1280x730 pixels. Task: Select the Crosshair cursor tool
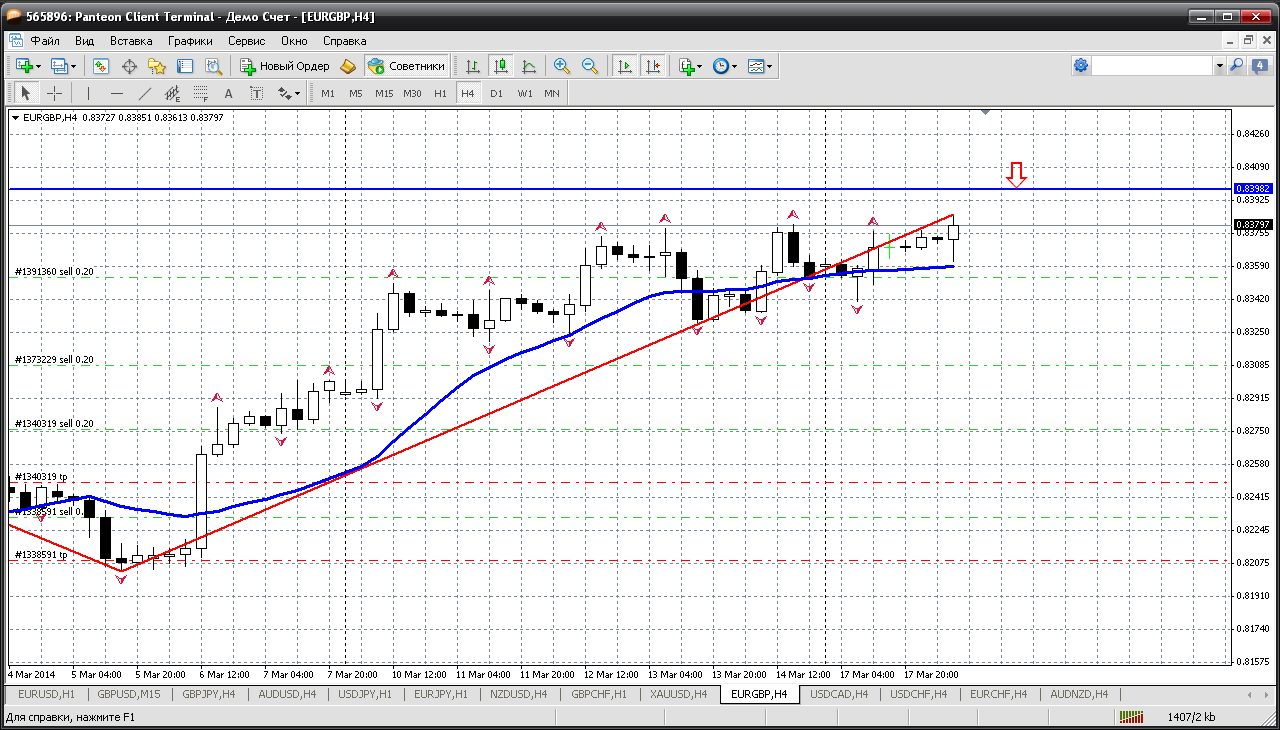tap(54, 93)
